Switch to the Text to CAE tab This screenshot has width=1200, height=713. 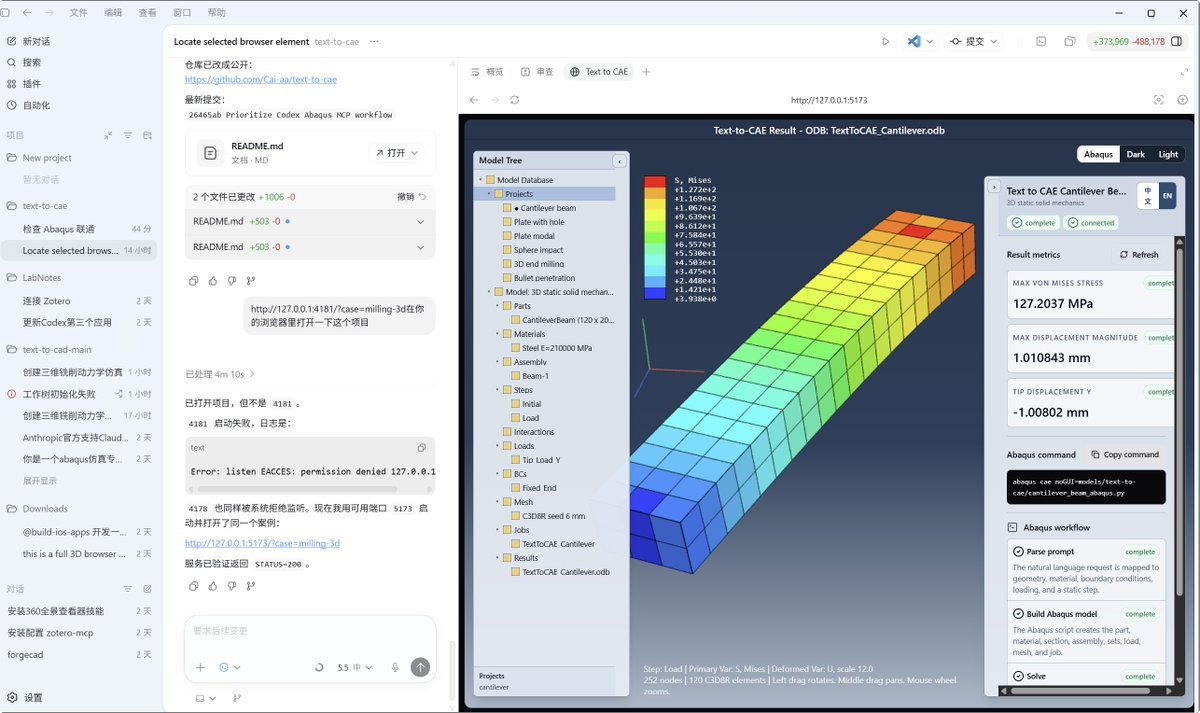[599, 72]
